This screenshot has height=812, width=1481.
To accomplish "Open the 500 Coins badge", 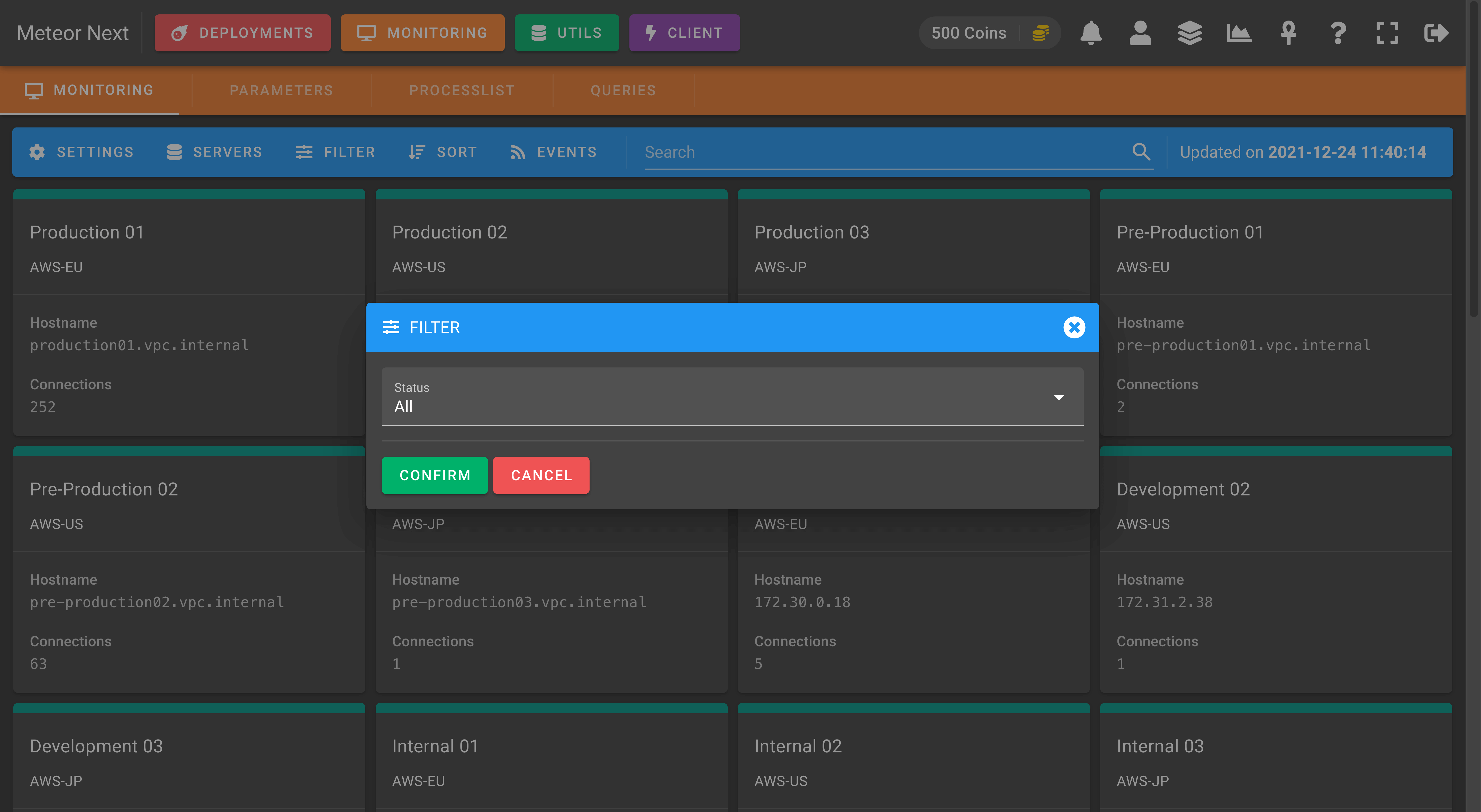I will point(989,33).
